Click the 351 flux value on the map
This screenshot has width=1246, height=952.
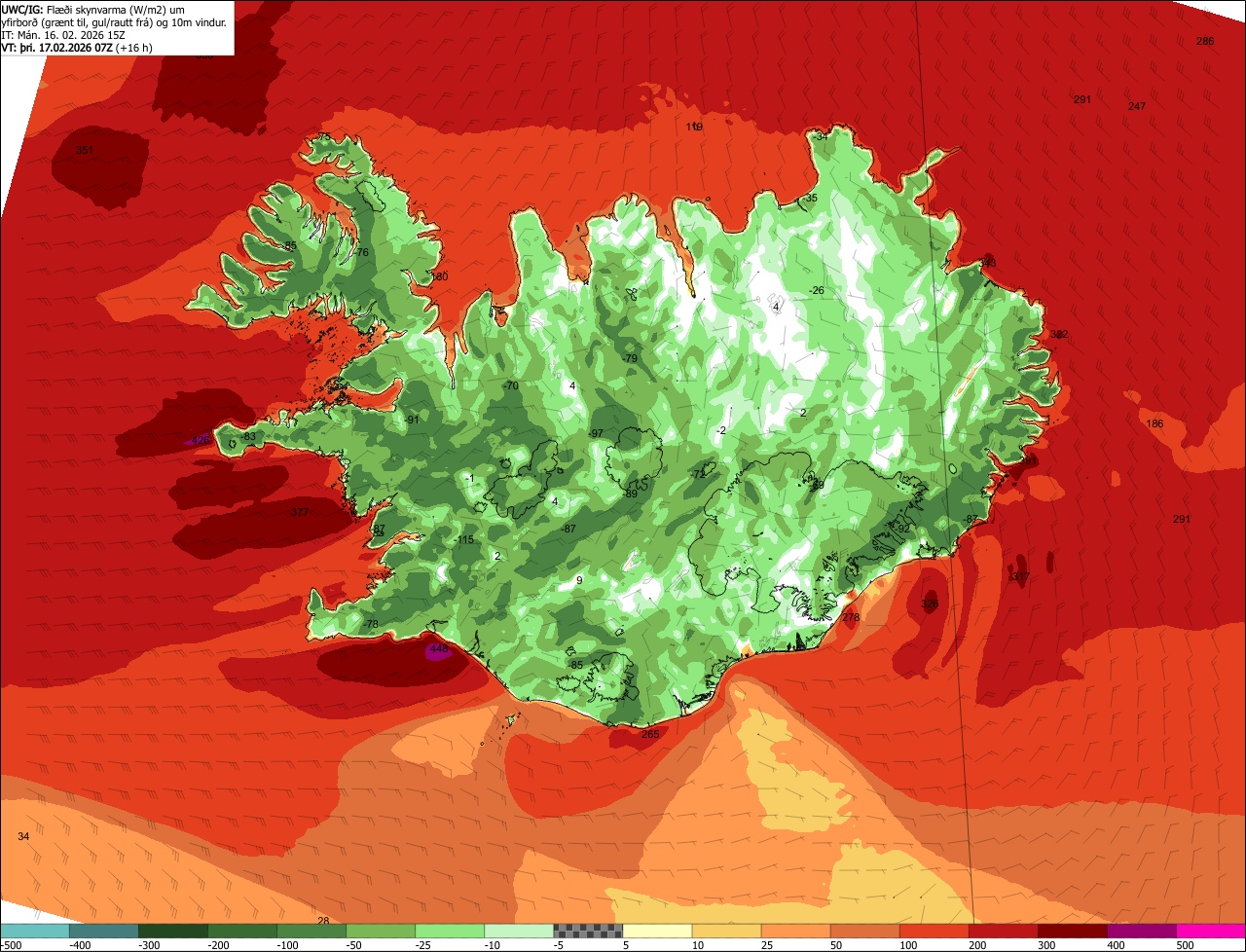pyautogui.click(x=85, y=150)
